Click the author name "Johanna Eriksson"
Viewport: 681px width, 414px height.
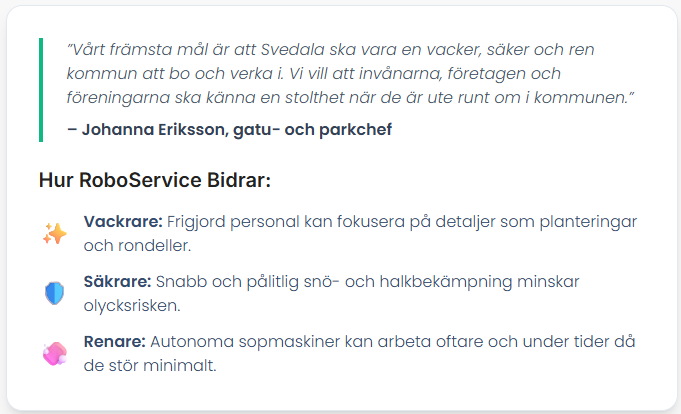tap(155, 129)
